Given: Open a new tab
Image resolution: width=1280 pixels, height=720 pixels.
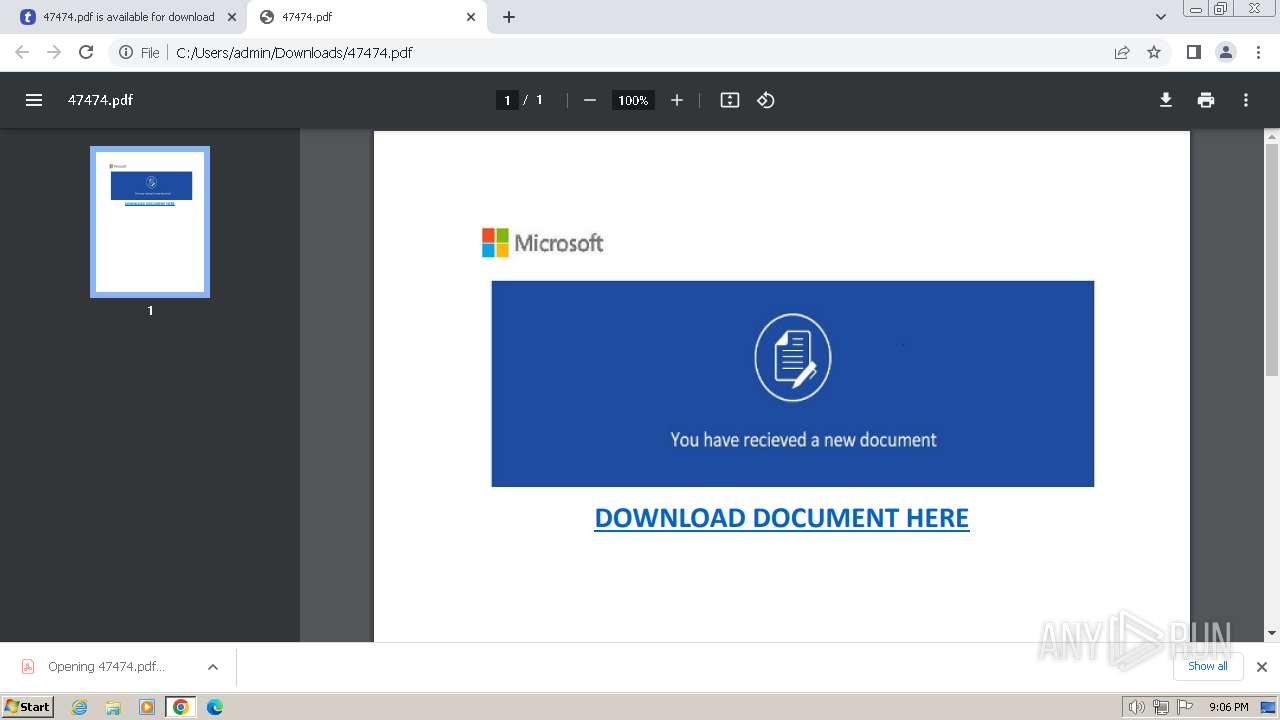Looking at the screenshot, I should 509,17.
